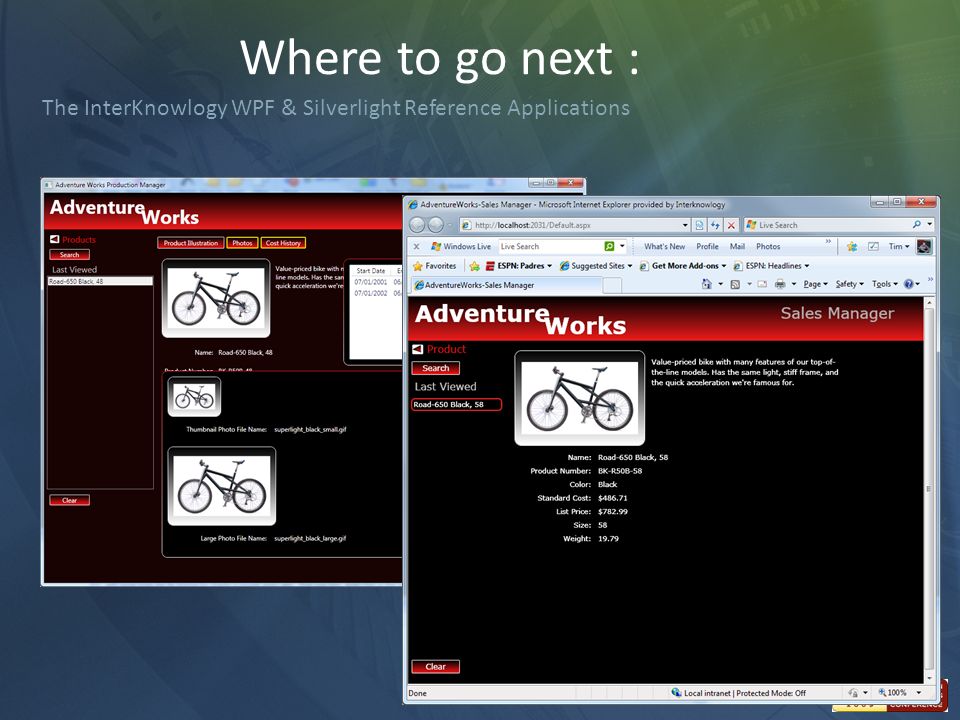Click the Product back arrow icon in Sales Manager

[418, 349]
